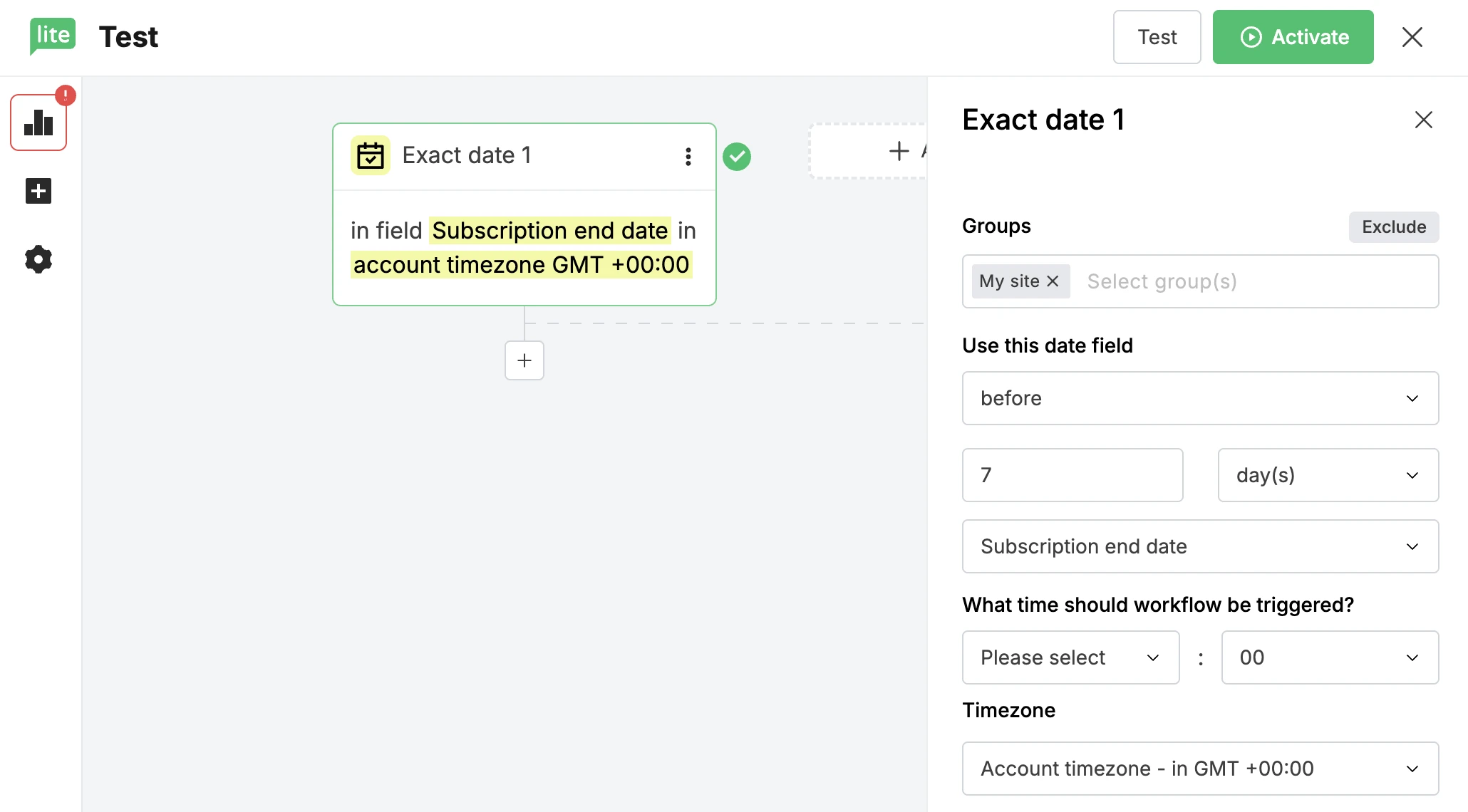
Task: Open the Account timezone dropdown
Action: 1201,769
